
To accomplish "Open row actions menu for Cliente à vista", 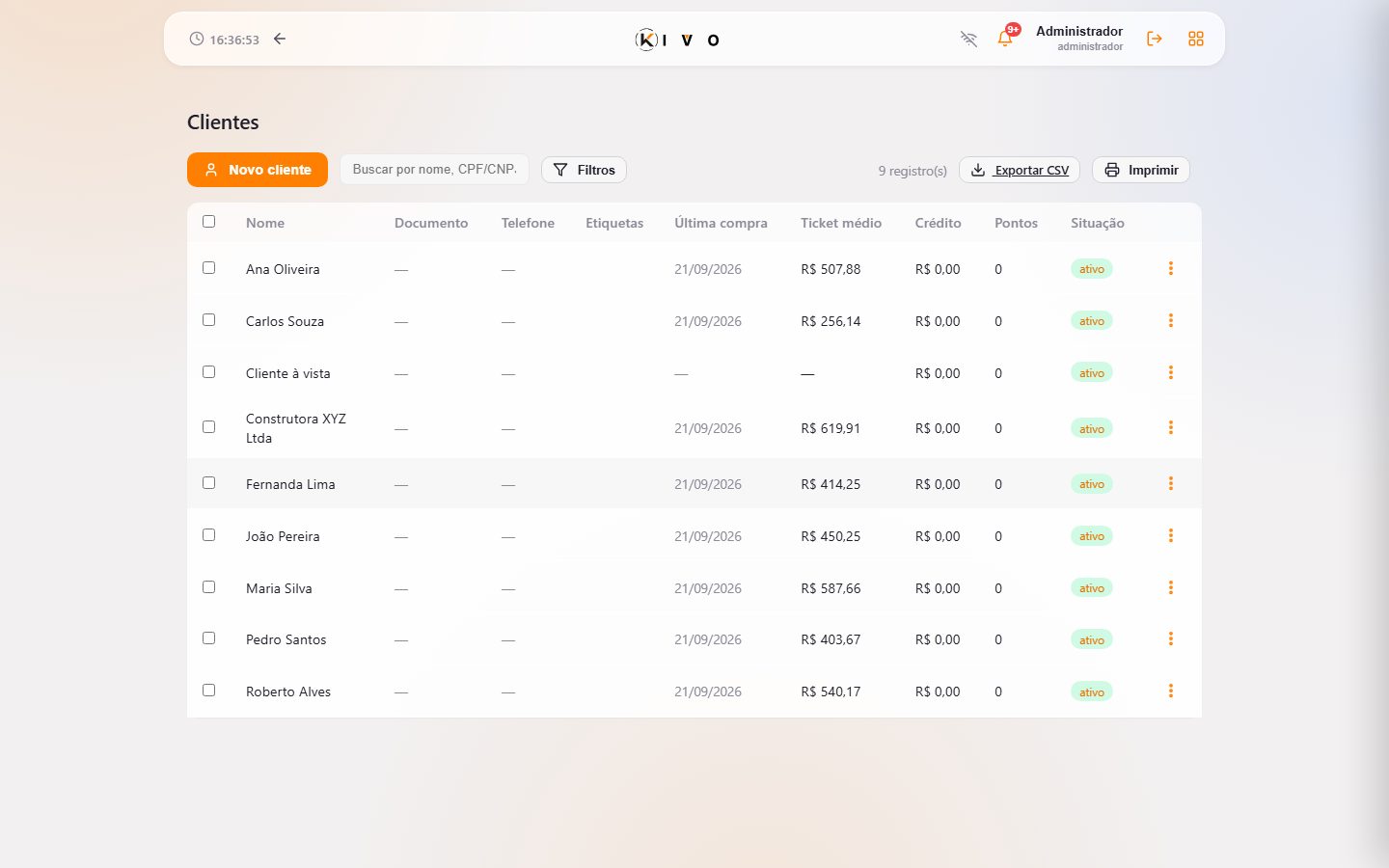I will click(1171, 372).
